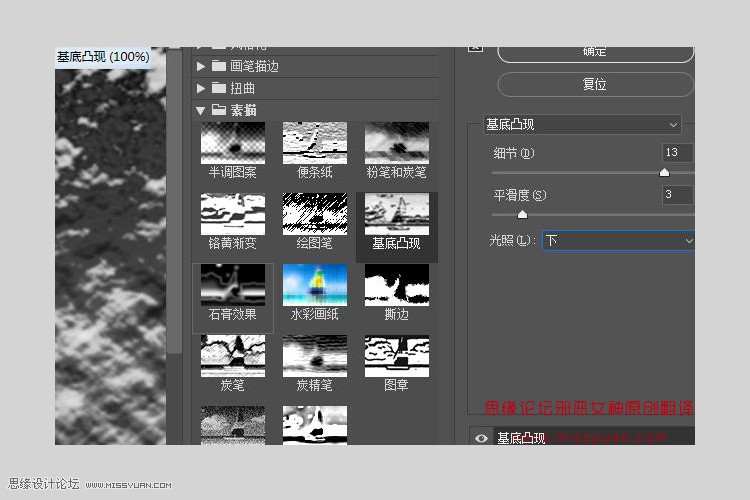Select the 半调图案 filter thumbnail
Screen dimensions: 750x500
(x=233, y=143)
